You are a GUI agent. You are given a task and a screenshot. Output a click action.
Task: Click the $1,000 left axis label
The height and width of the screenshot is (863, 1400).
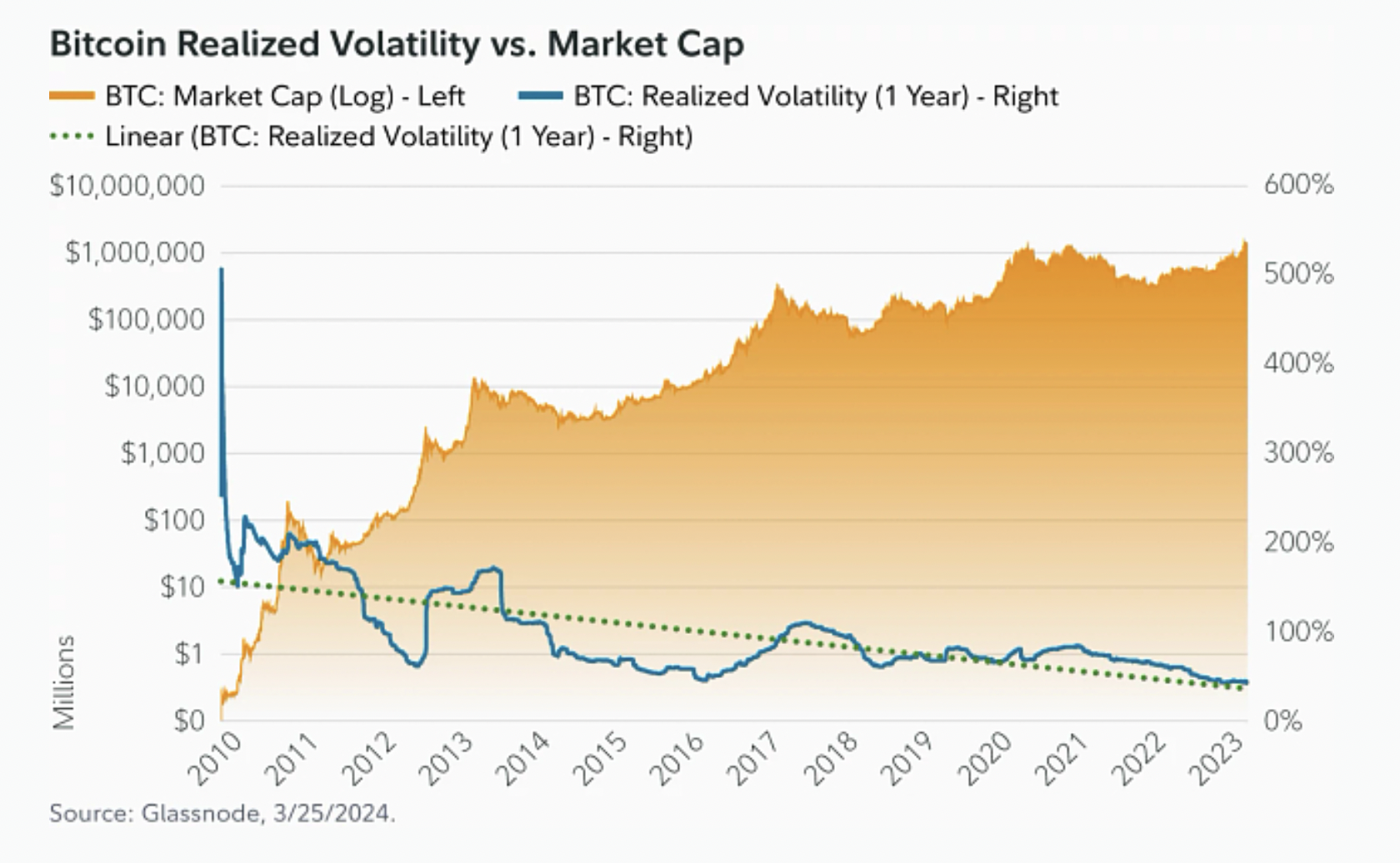(x=162, y=453)
